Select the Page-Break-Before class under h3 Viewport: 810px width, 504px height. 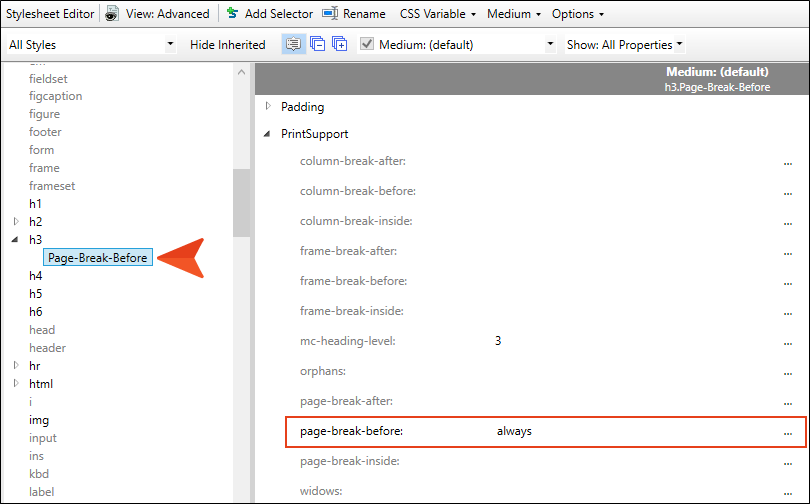(98, 258)
